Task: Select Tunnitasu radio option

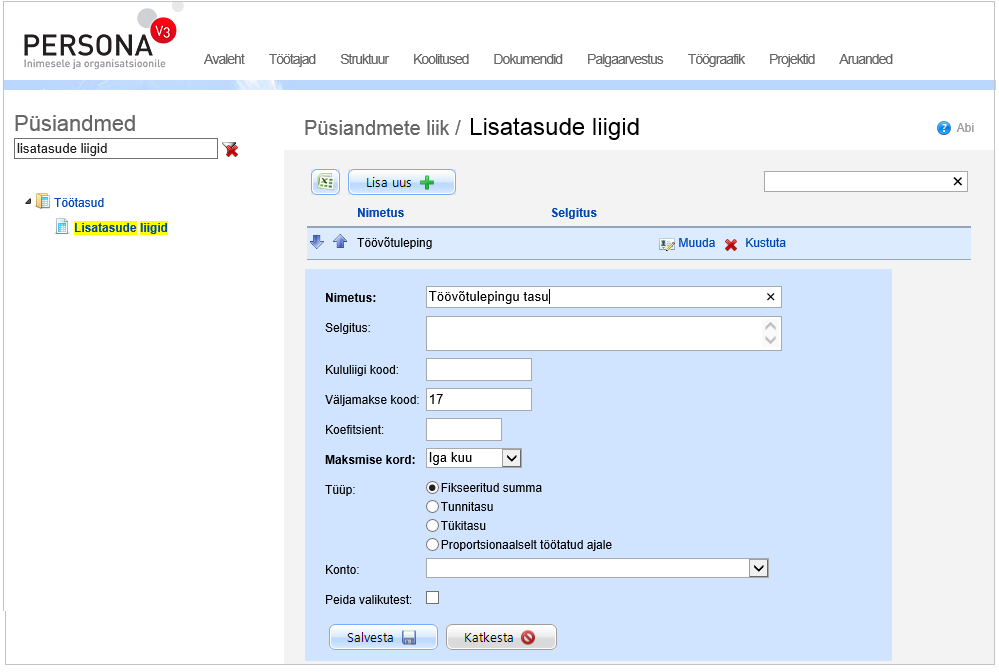Action: (433, 507)
